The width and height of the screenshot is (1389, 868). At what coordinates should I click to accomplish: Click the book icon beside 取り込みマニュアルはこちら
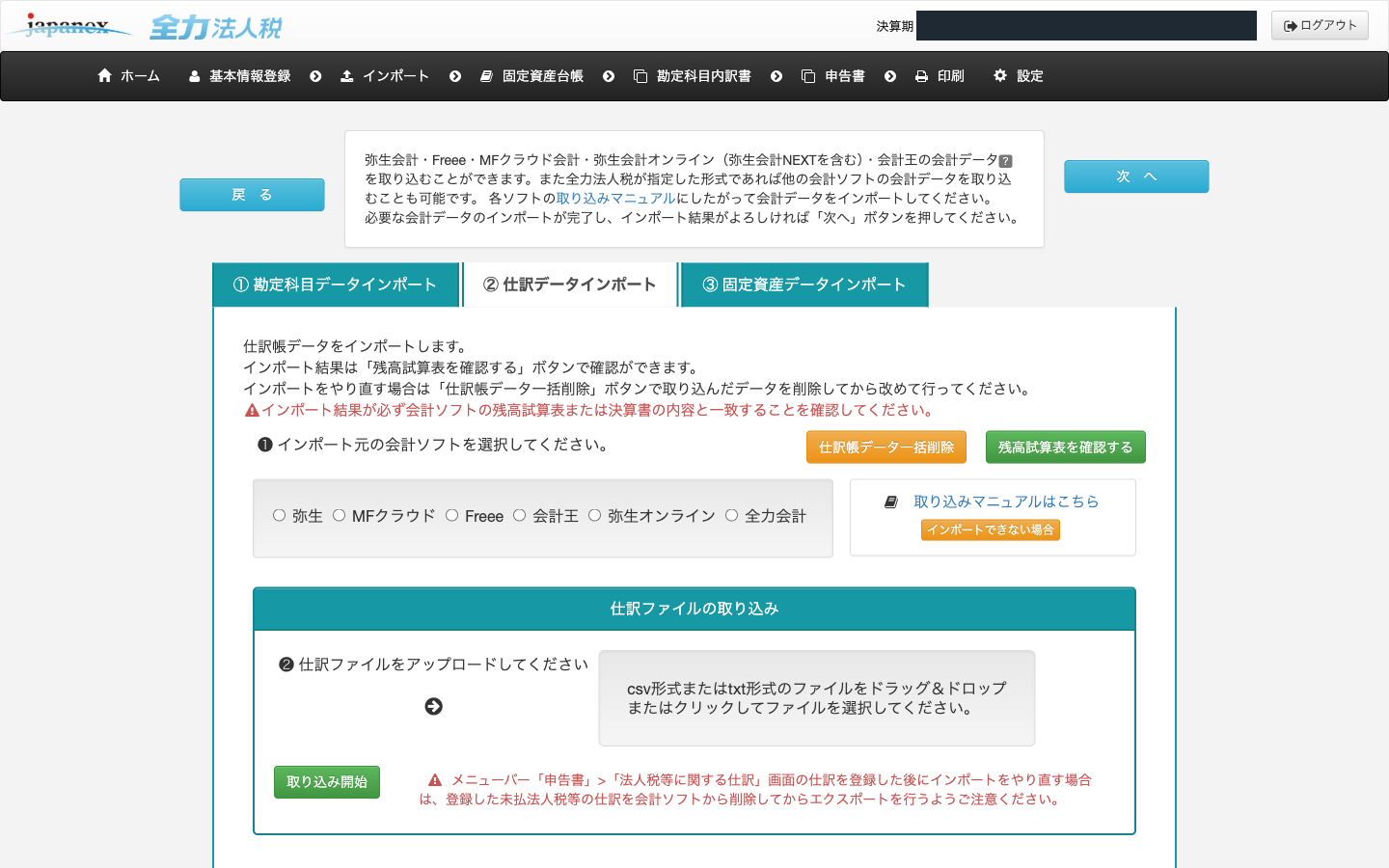pyautogui.click(x=891, y=502)
